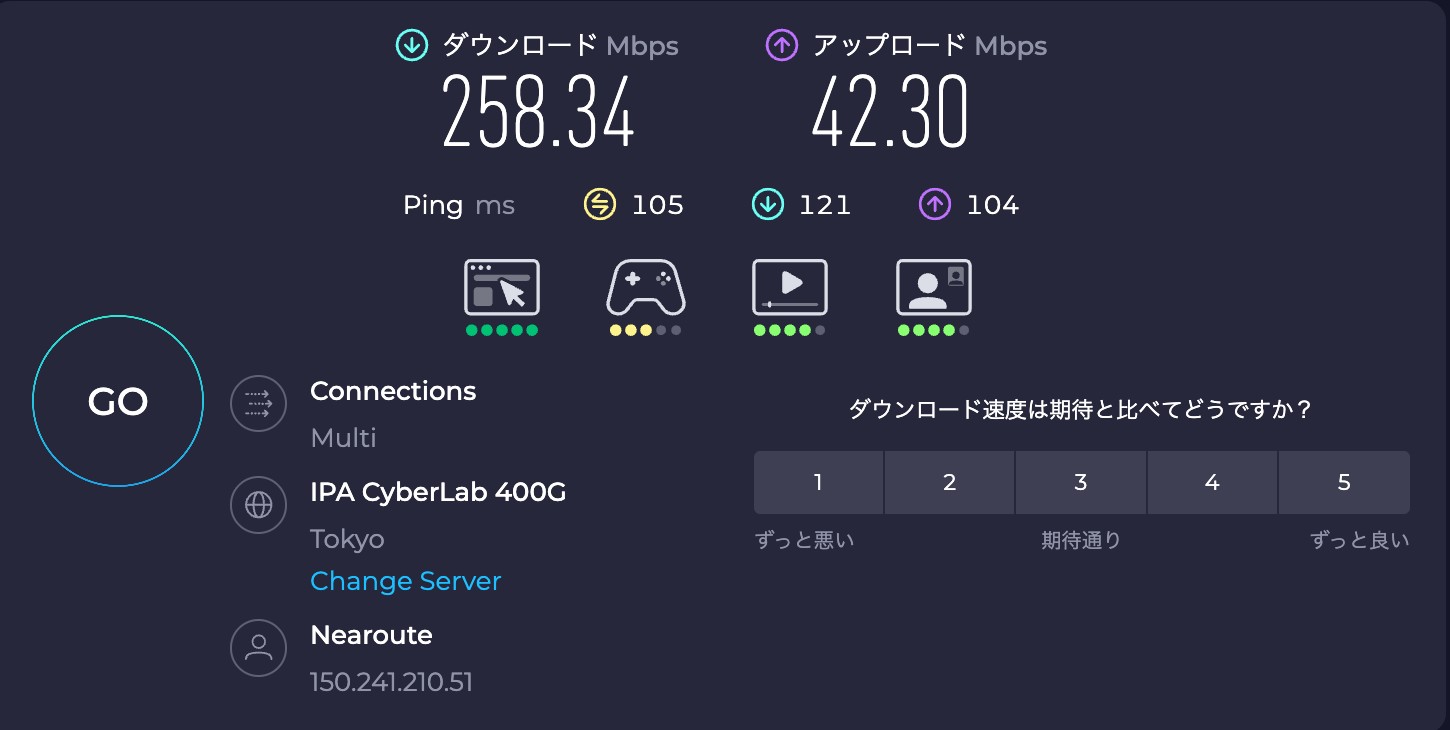Click the user icon beside Nearoute
Viewport: 1450px width, 730px height.
click(259, 647)
